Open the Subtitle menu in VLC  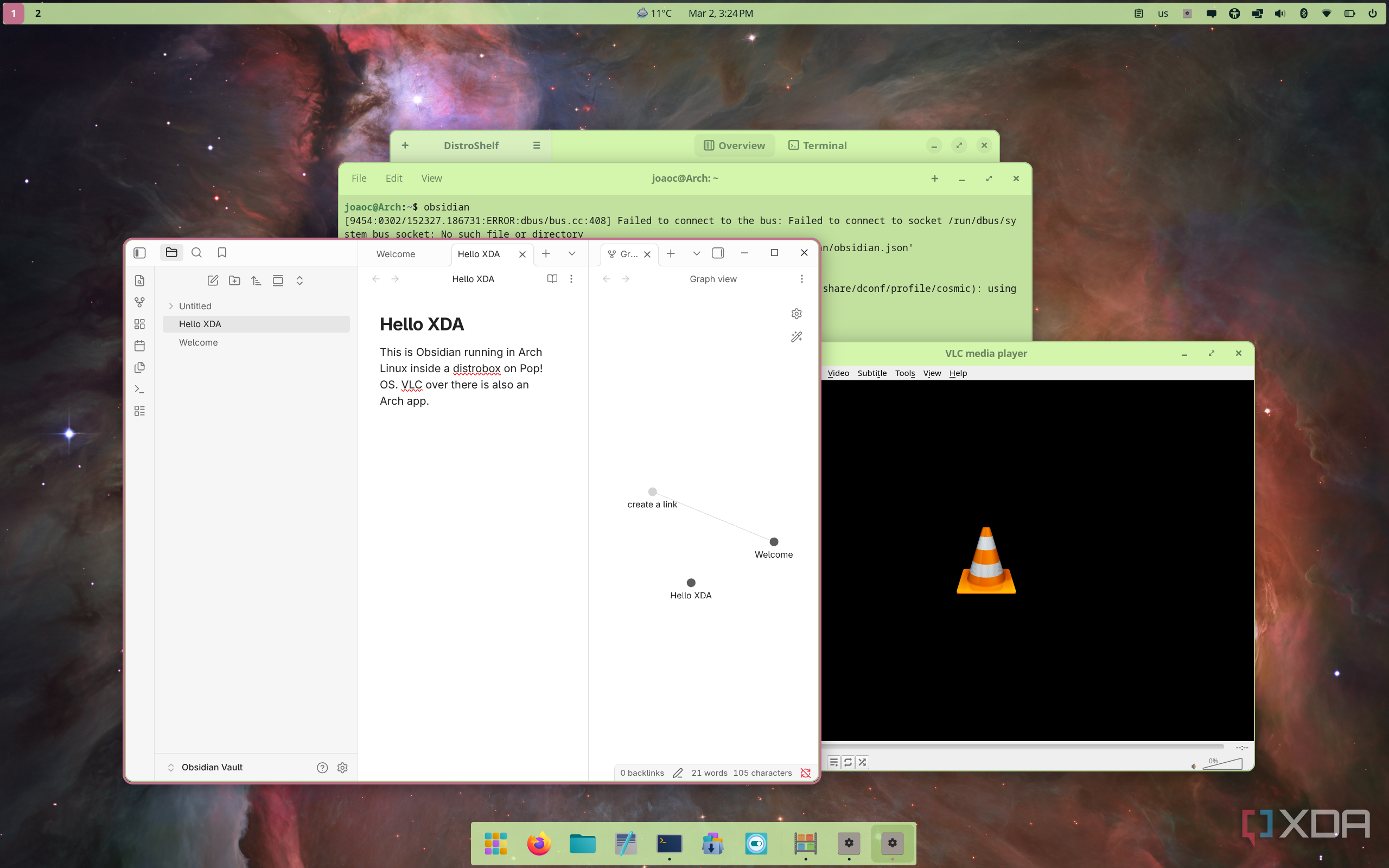(872, 373)
